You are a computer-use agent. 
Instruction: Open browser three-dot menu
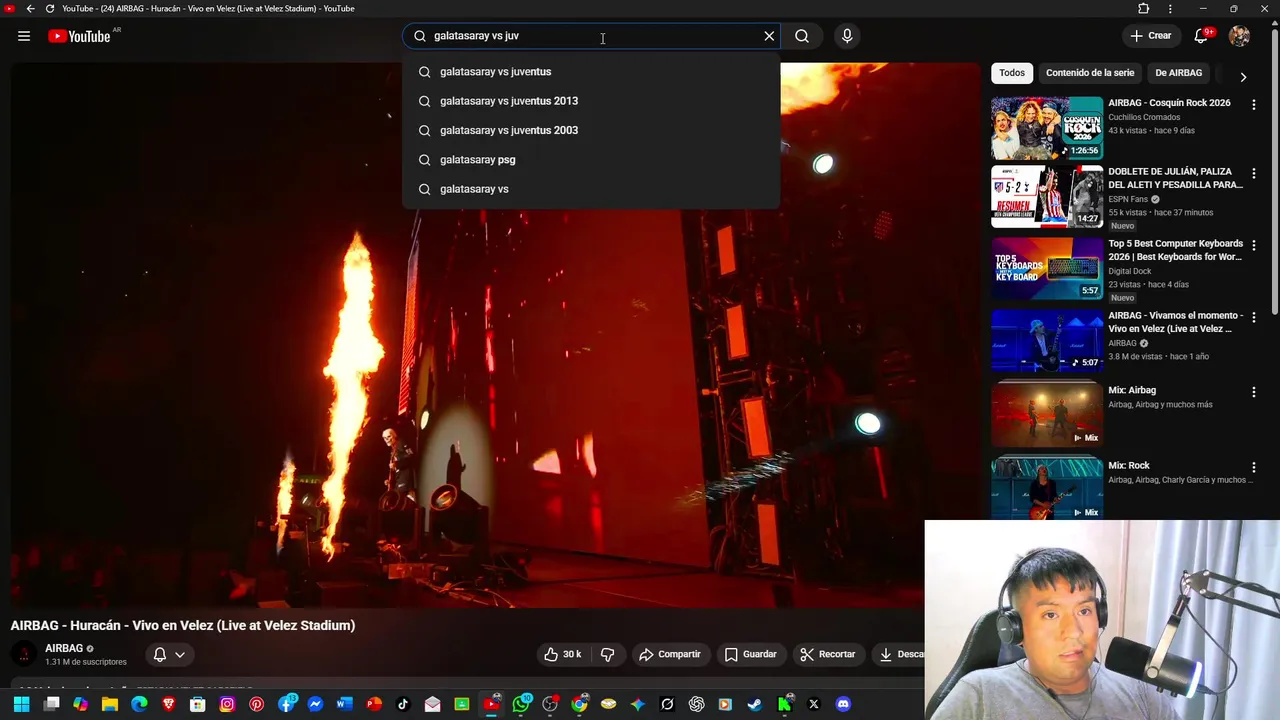pyautogui.click(x=1170, y=8)
